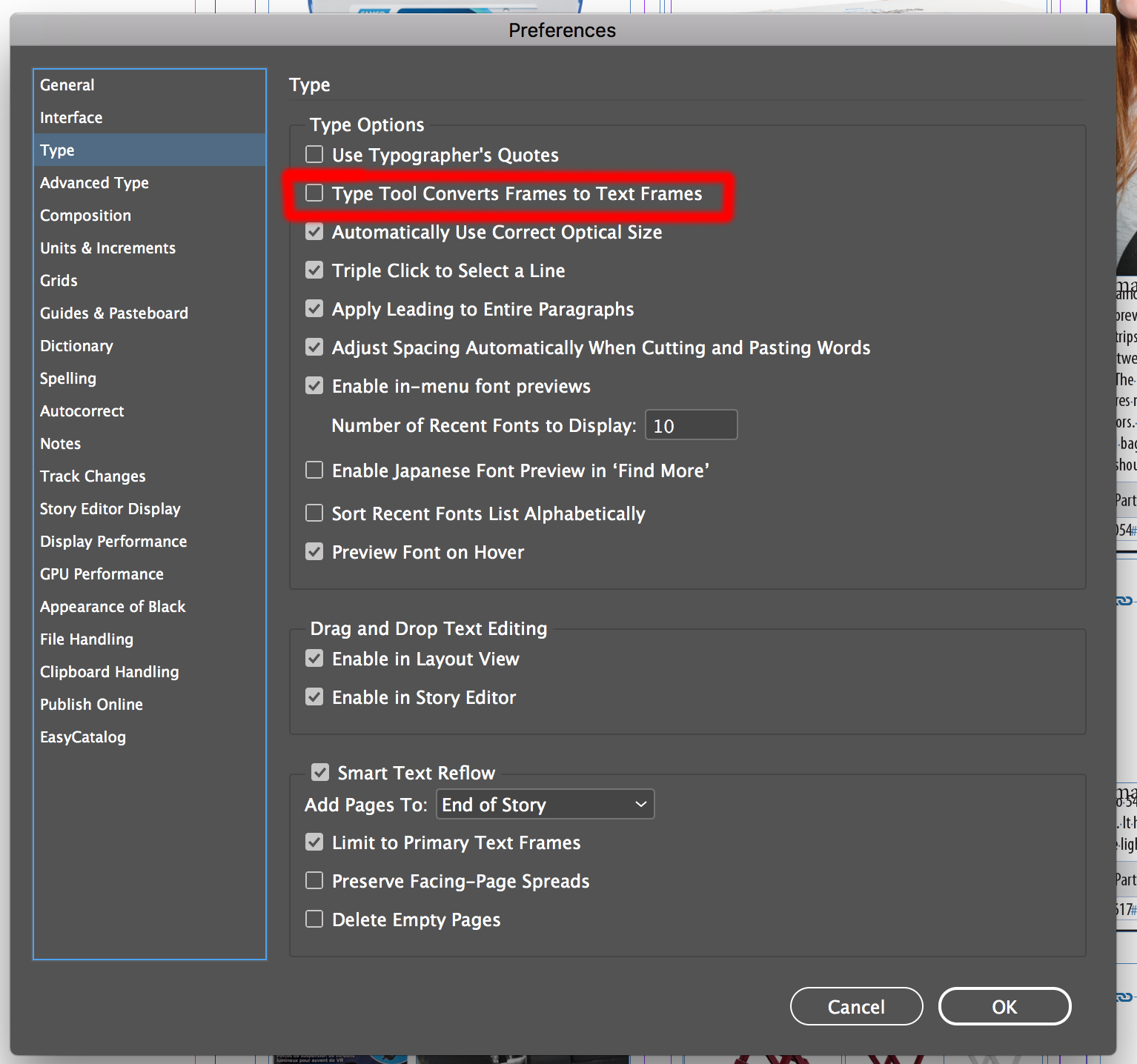Enable Use Typographer's Quotes
The height and width of the screenshot is (1064, 1137).
(x=314, y=154)
